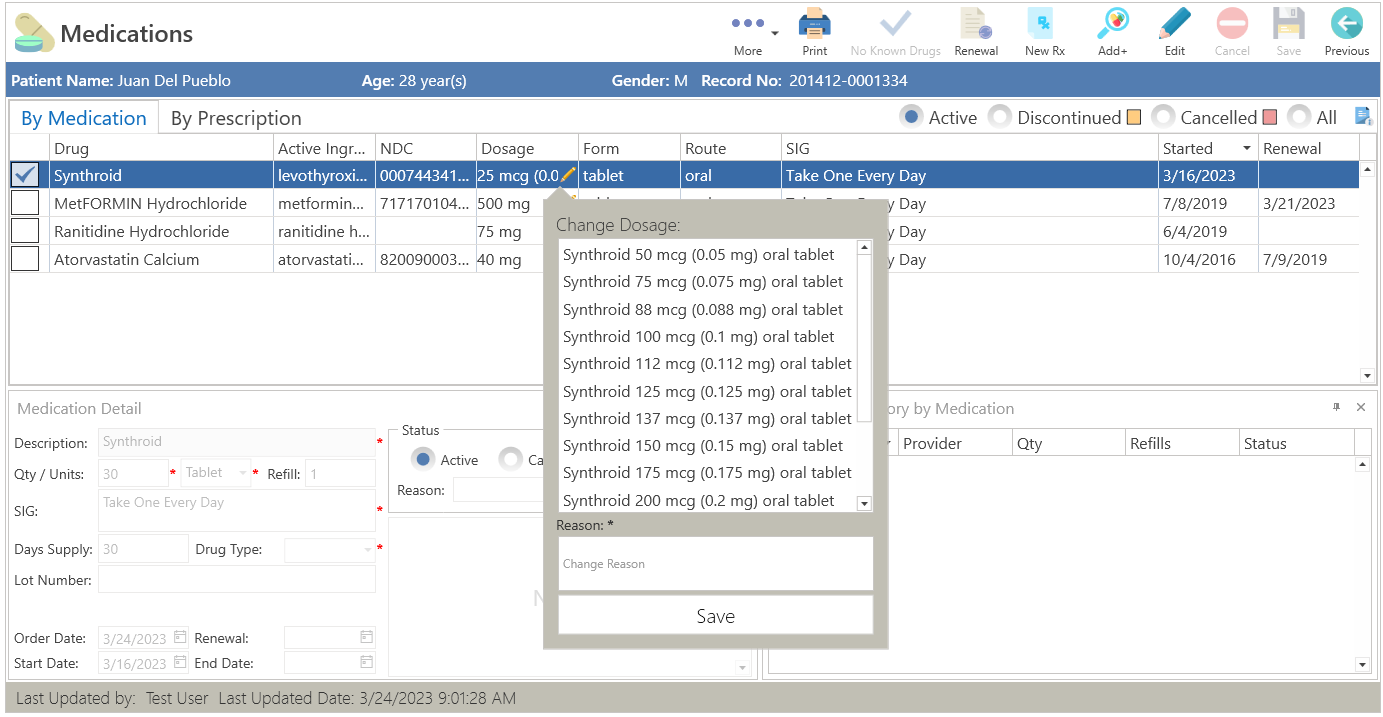Select Synthroid 125 mcg (0.125 mg) oral tablet
The image size is (1383, 717).
click(707, 392)
